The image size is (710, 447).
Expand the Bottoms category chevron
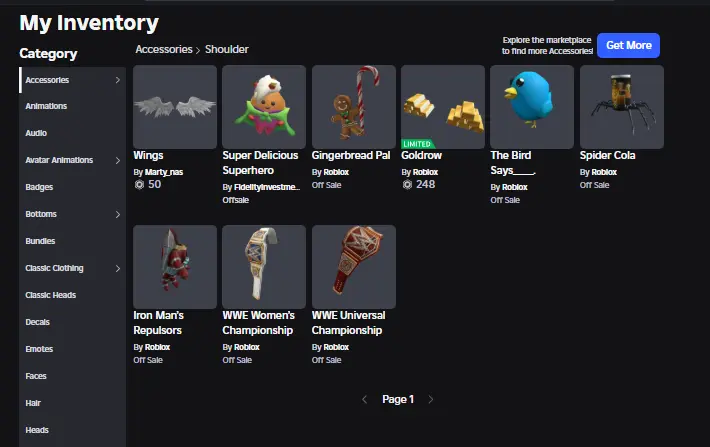[x=118, y=214]
